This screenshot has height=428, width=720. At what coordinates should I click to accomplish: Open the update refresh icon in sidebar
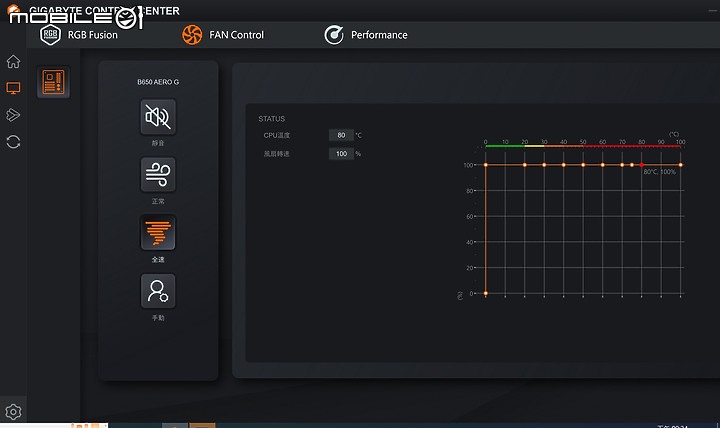(13, 141)
